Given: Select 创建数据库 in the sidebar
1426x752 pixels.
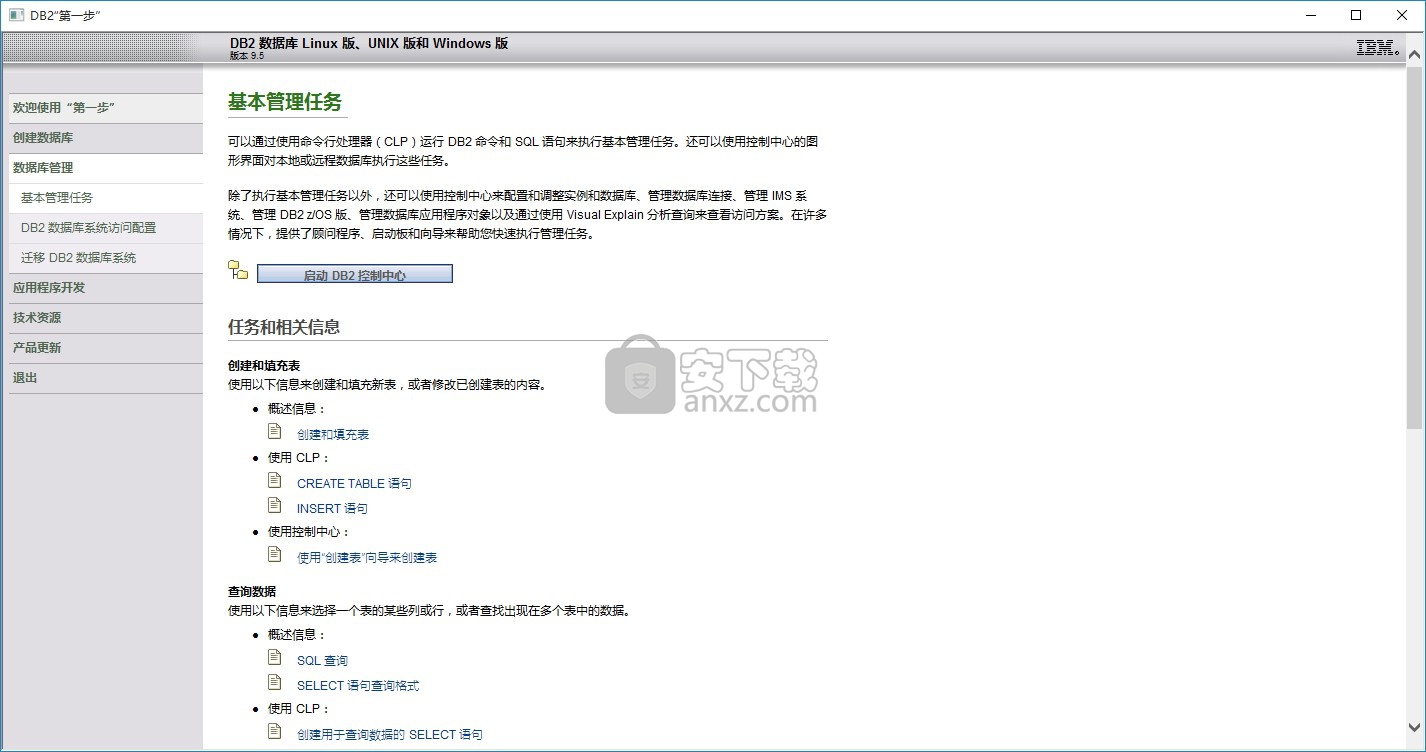Looking at the screenshot, I should 106,138.
